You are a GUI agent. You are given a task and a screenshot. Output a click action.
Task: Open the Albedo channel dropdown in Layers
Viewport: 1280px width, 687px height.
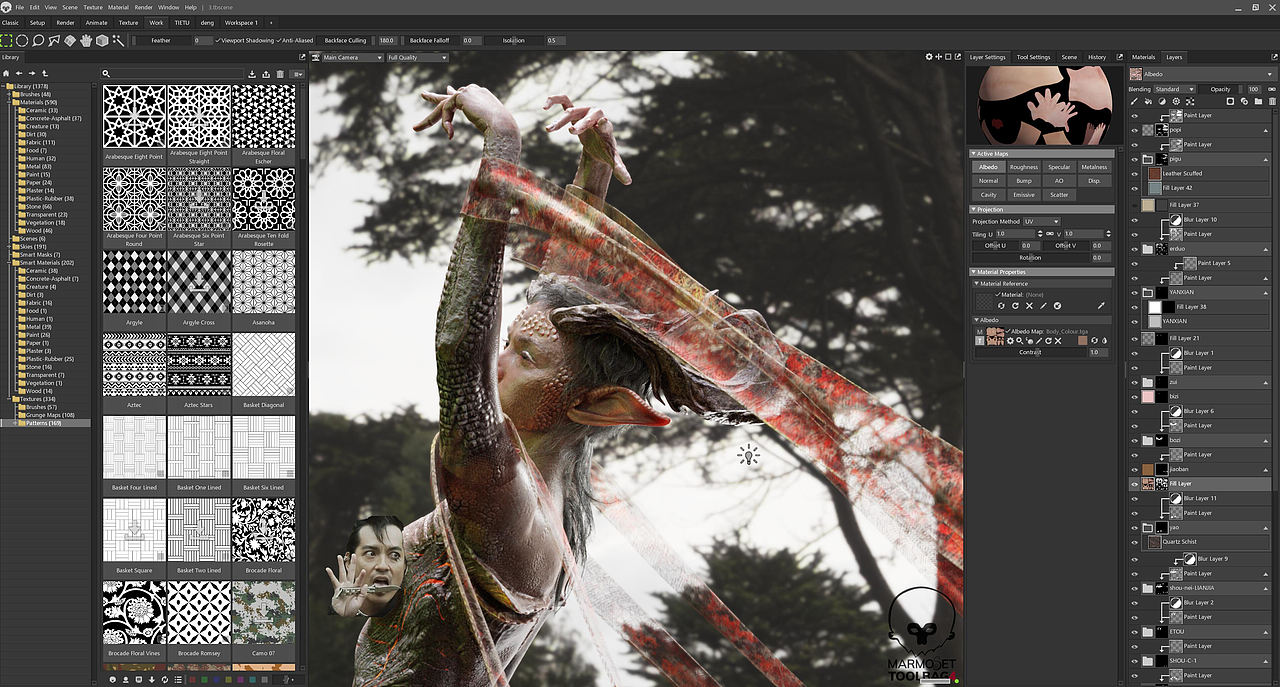click(x=1202, y=73)
